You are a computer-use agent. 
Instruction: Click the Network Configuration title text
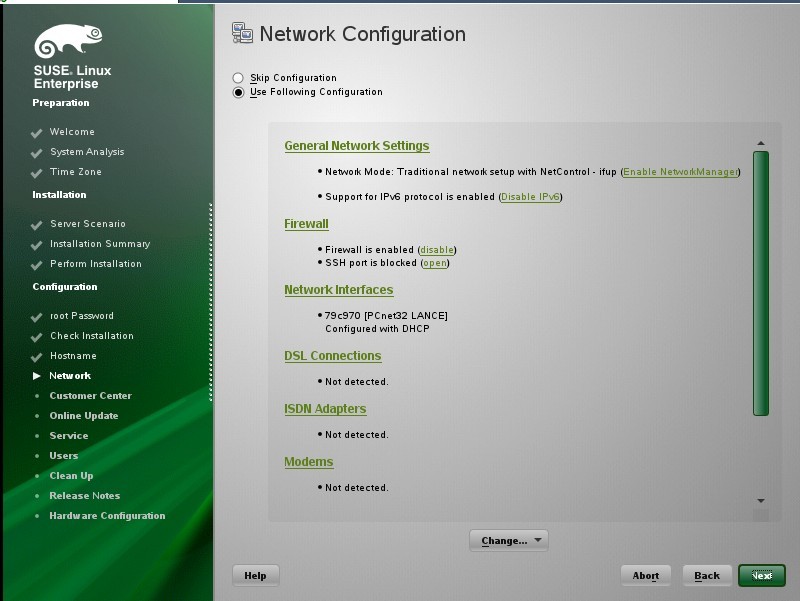tap(363, 34)
